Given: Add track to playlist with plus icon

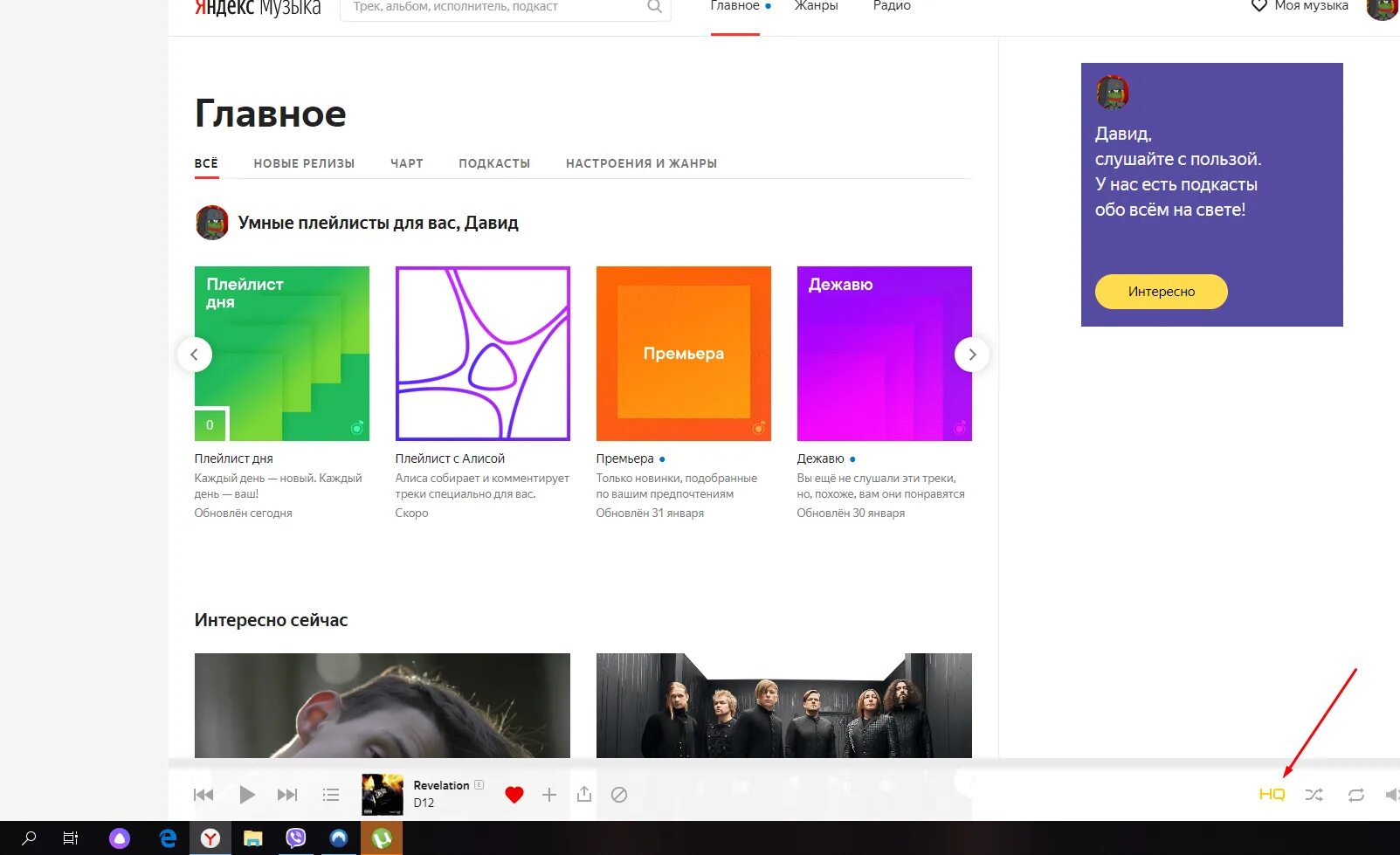Looking at the screenshot, I should coord(549,795).
